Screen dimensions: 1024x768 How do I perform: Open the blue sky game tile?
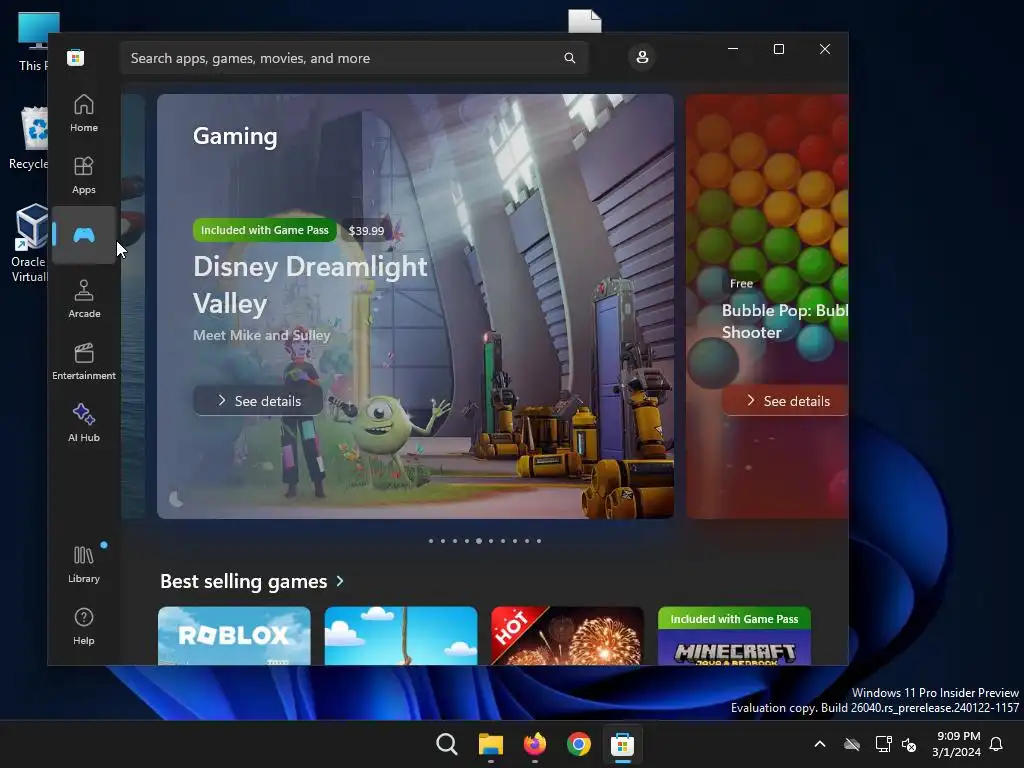(401, 636)
